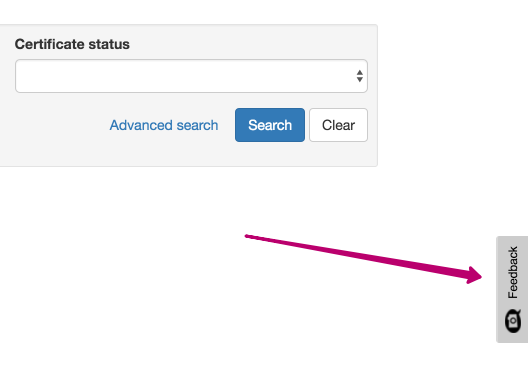Image resolution: width=528 pixels, height=389 pixels.
Task: Open the Certificate status dropdown
Action: click(x=191, y=76)
